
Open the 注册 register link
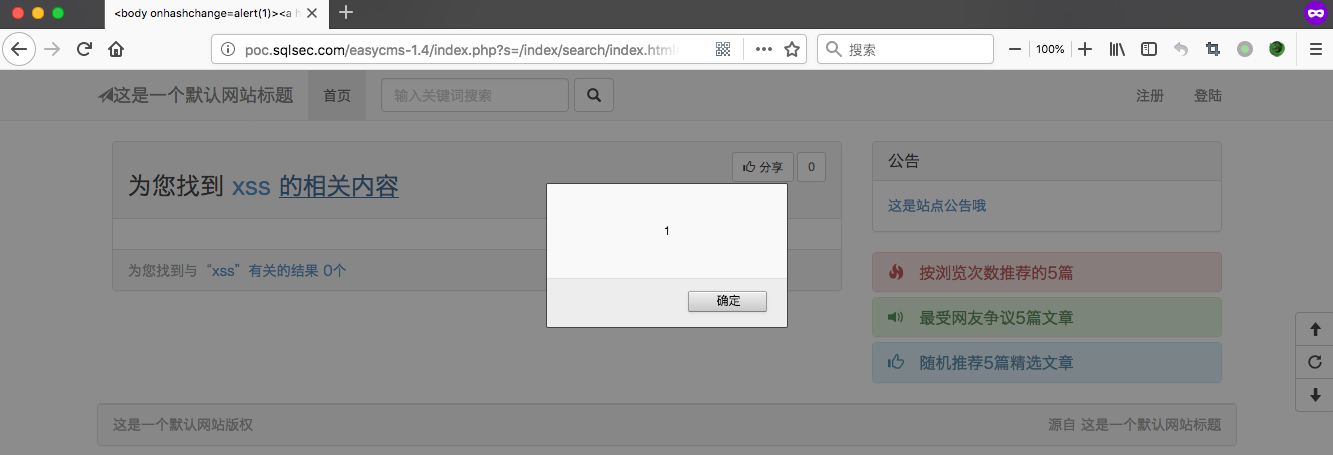click(1150, 96)
